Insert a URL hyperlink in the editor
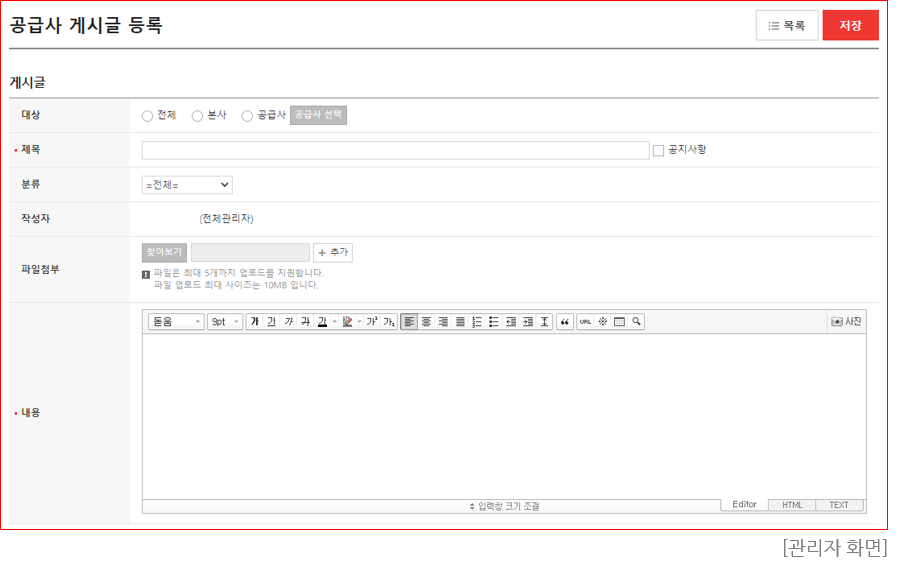 [585, 322]
